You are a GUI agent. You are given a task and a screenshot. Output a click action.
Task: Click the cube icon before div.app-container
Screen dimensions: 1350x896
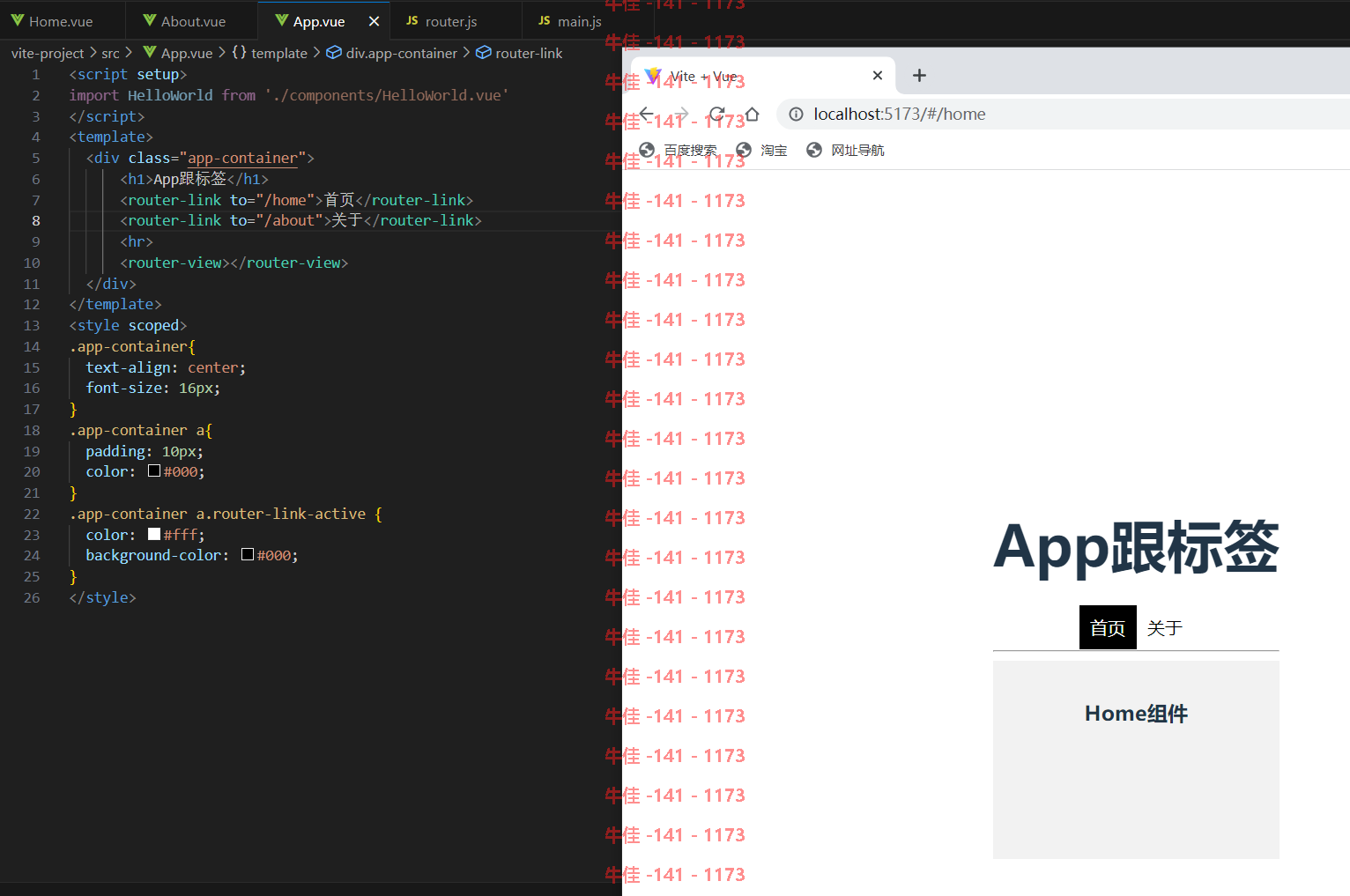pos(334,53)
